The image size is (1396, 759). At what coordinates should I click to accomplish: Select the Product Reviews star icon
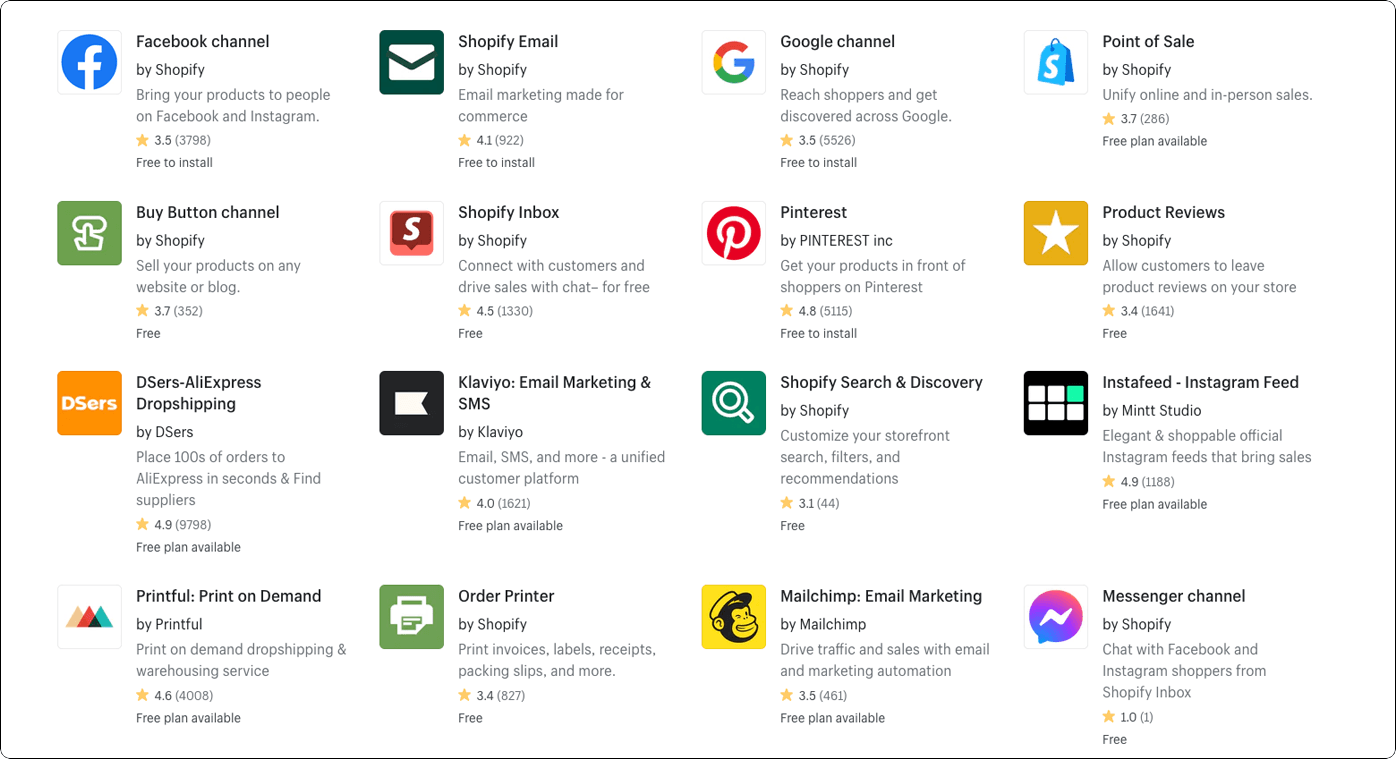[x=1055, y=233]
